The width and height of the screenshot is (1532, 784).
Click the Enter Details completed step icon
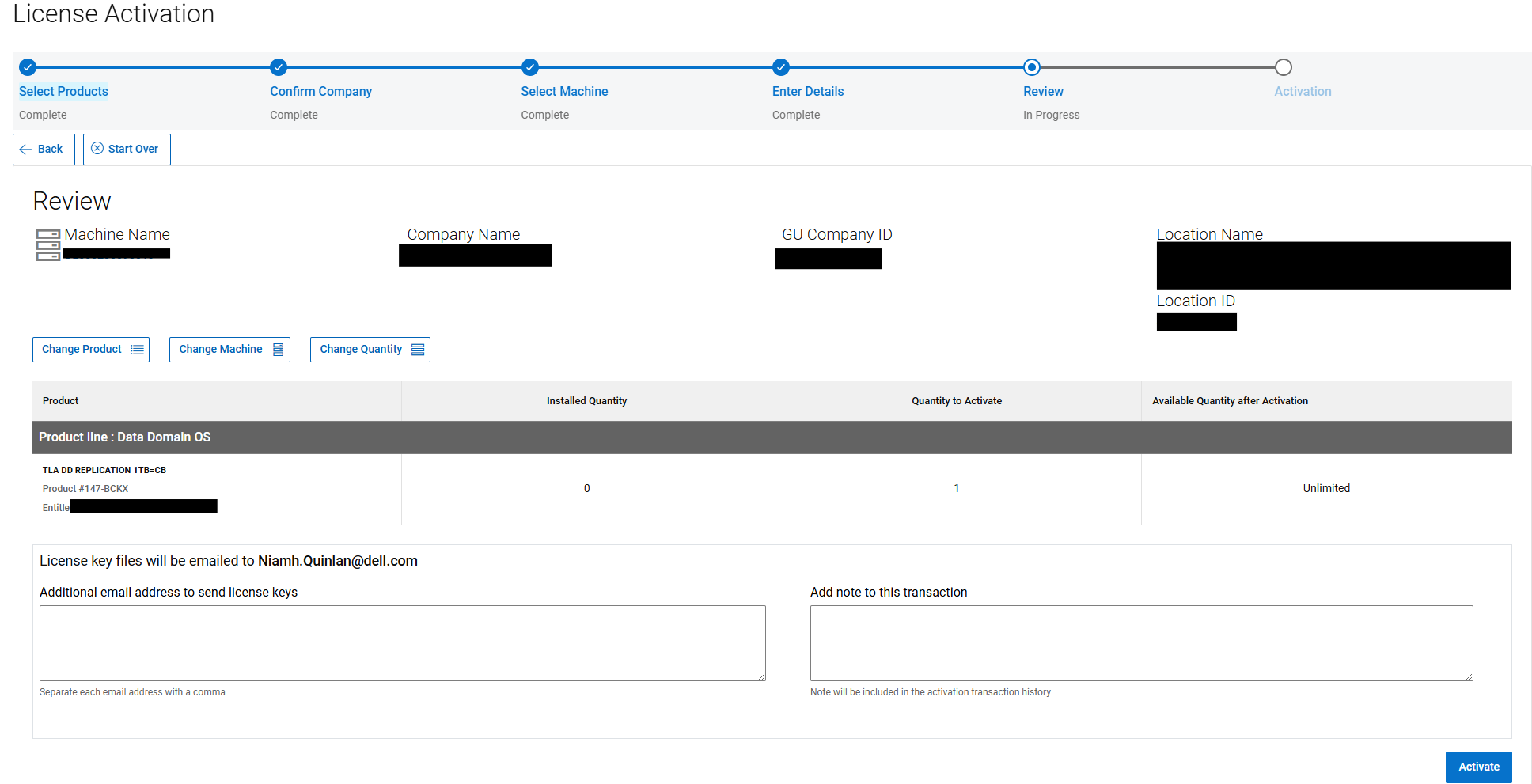tap(781, 67)
